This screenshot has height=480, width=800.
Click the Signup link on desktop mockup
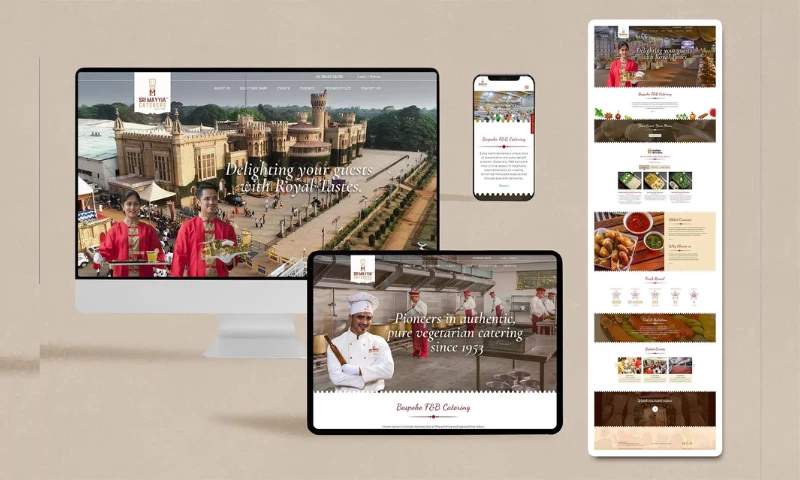pyautogui.click(x=375, y=77)
